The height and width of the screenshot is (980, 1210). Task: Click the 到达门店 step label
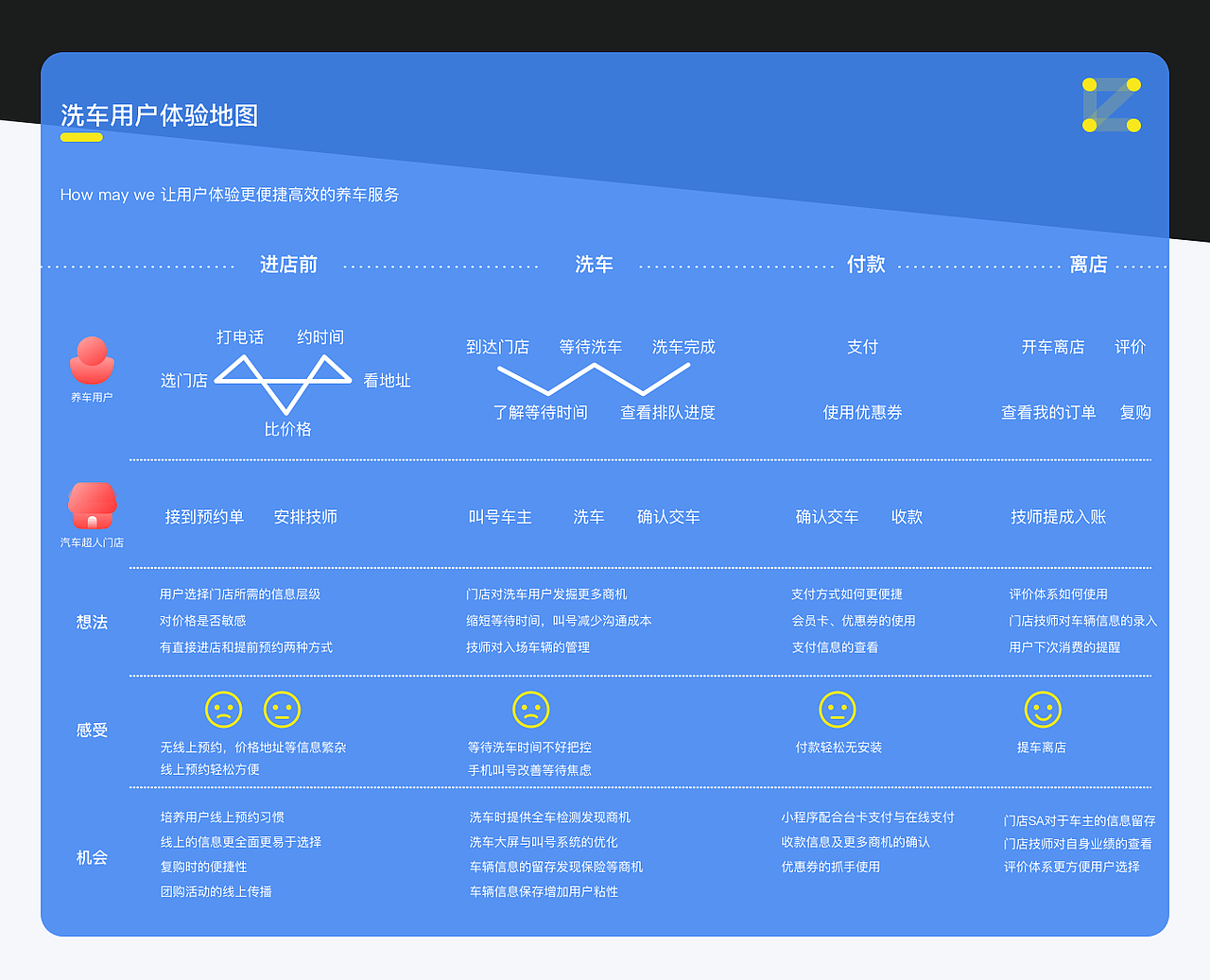coord(498,347)
